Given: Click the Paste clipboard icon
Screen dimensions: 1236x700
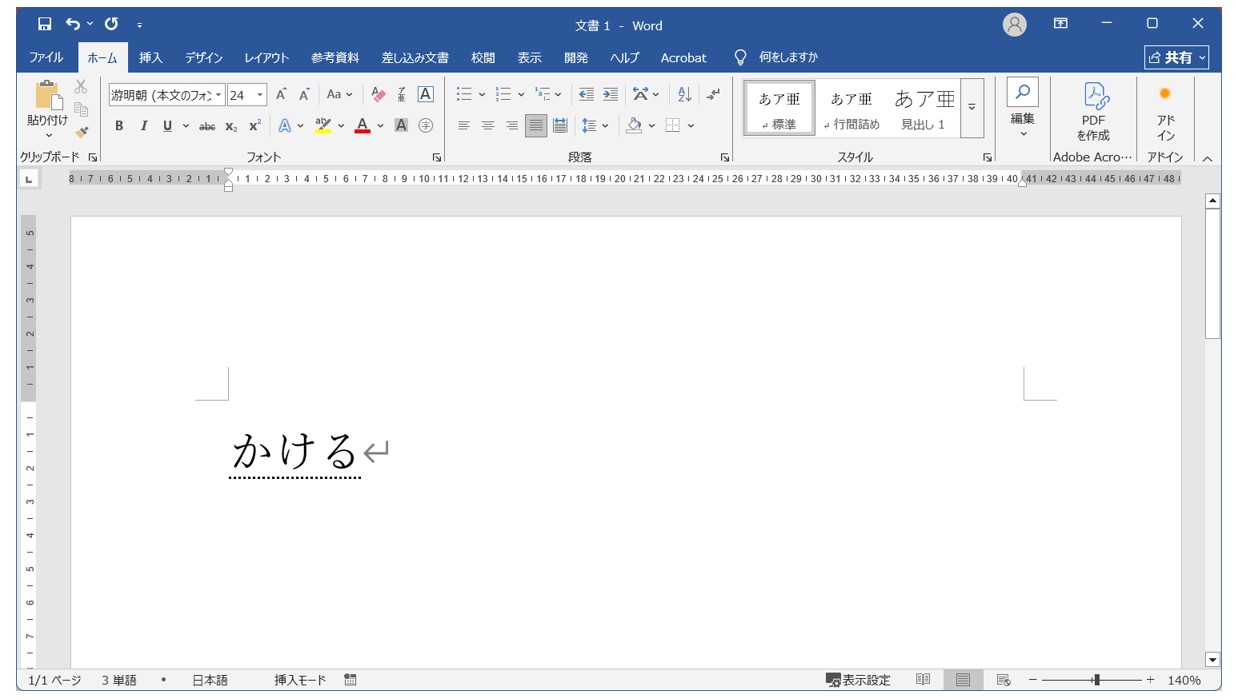Looking at the screenshot, I should coord(47,96).
